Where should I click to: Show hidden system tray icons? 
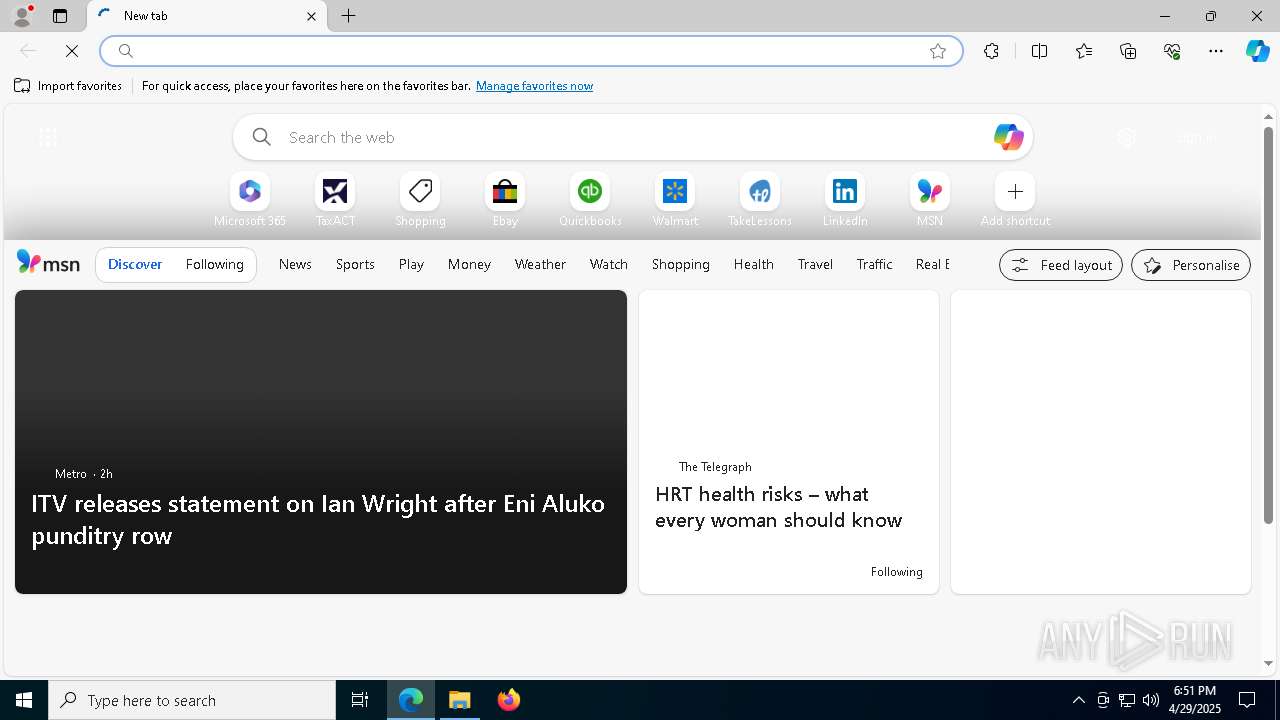tap(1079, 700)
